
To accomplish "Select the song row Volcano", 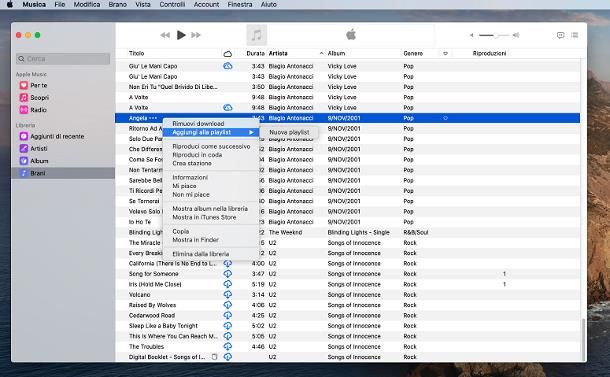I will 347,295.
